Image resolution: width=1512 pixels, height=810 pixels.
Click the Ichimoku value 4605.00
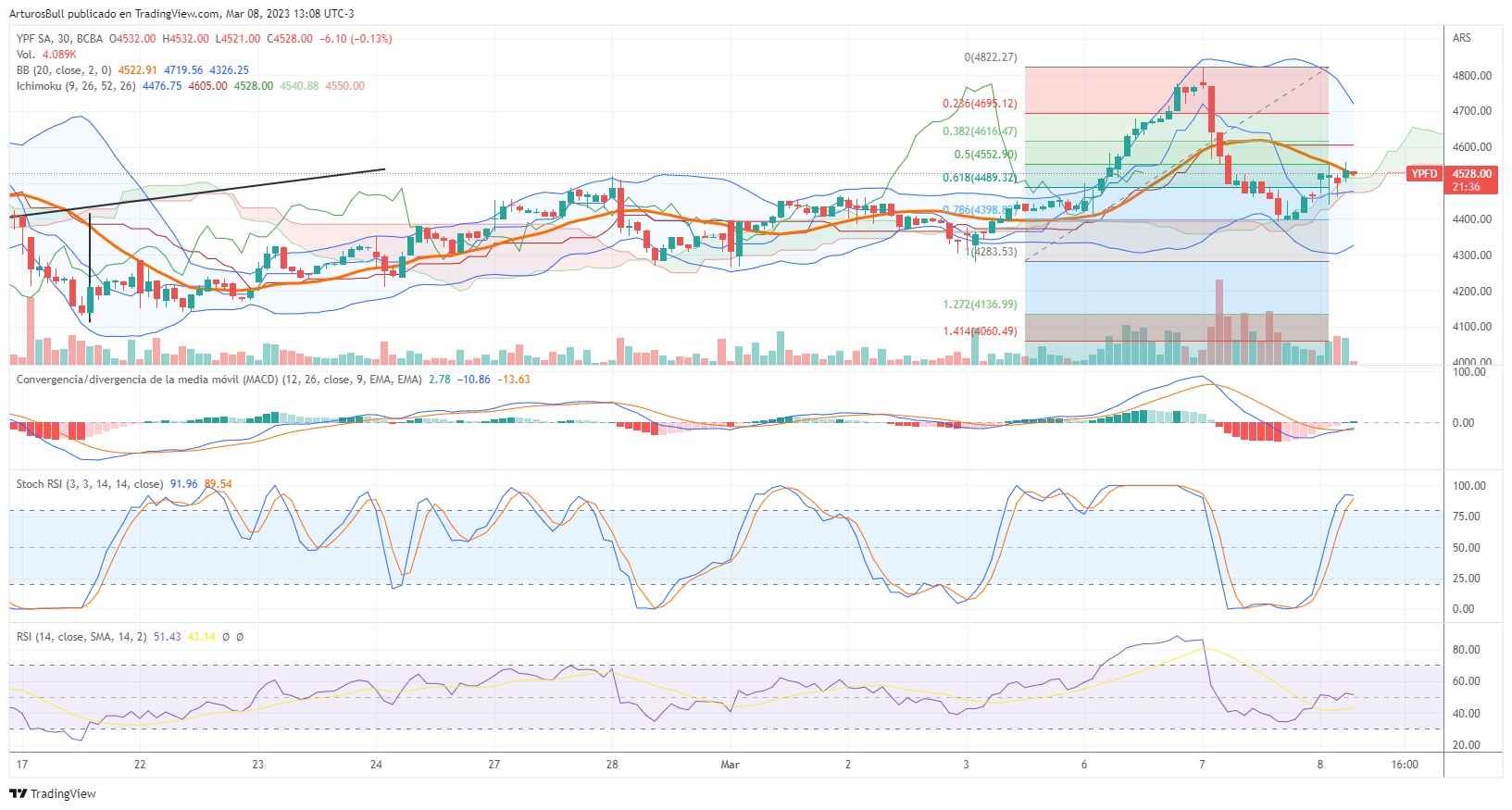pos(207,86)
